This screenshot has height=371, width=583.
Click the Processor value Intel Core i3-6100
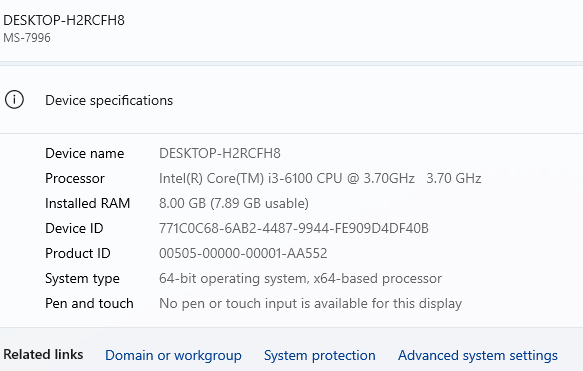(x=320, y=178)
